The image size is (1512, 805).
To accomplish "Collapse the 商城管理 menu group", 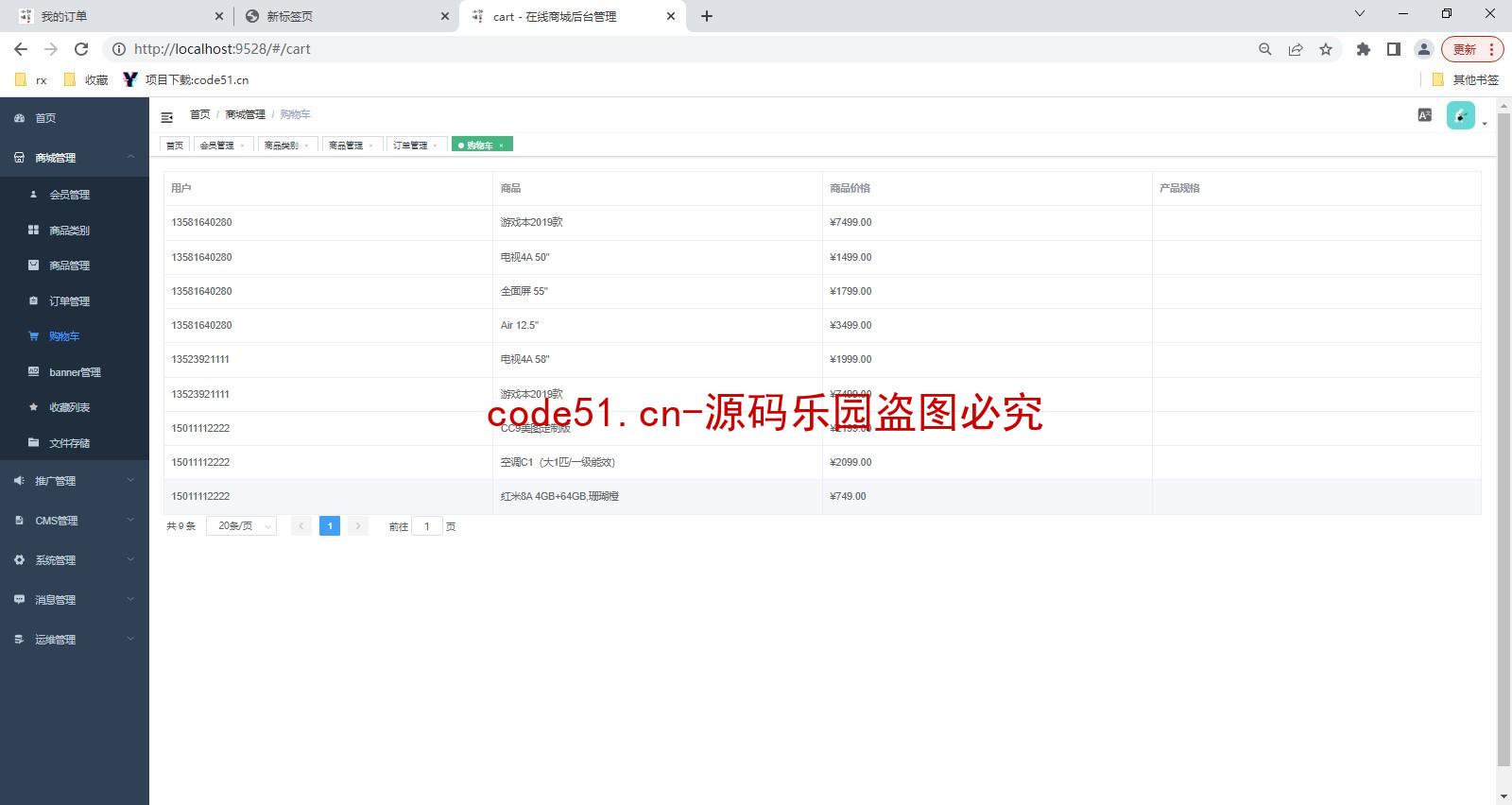I will click(75, 158).
